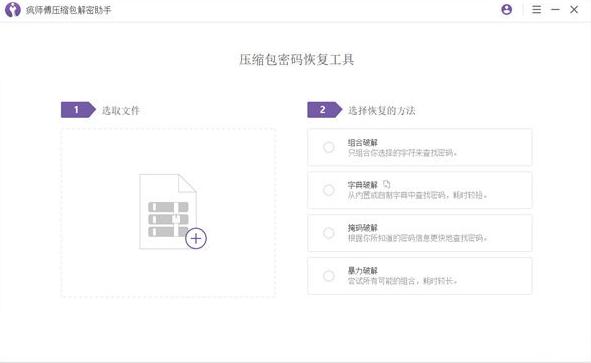Close the 疯师傅压缩包解密助手 window

[574, 9]
